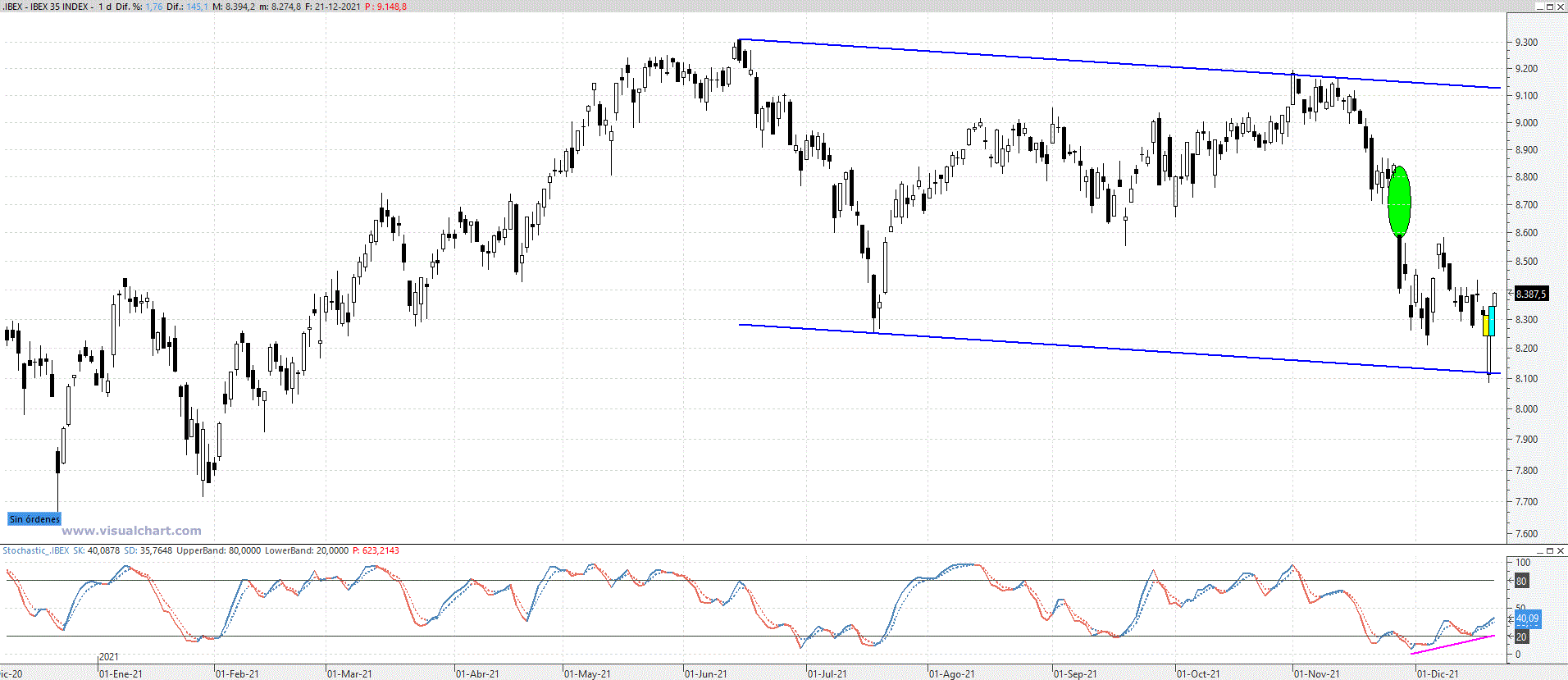Click the lower blue channel trendline

coord(1066,345)
